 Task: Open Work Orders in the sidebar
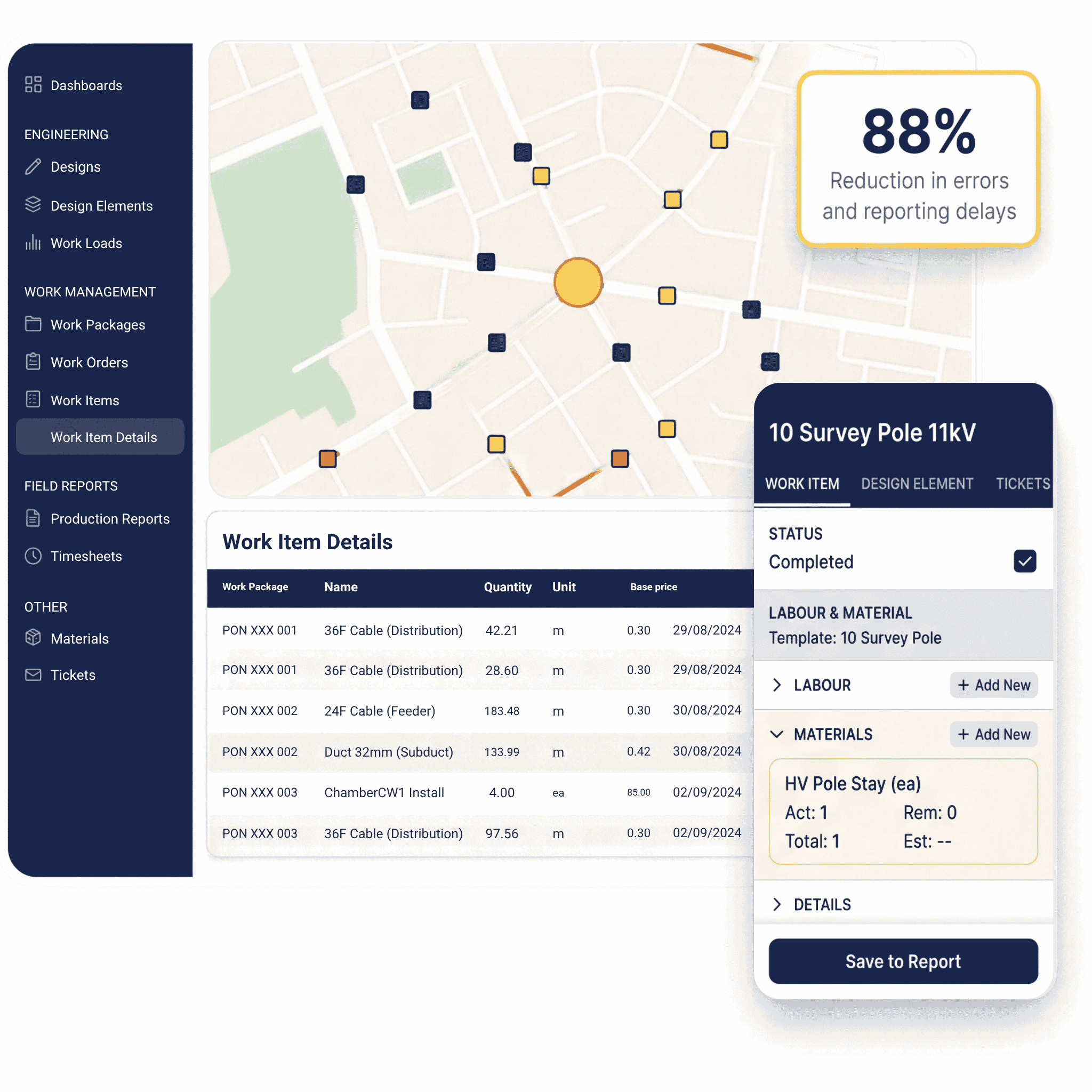click(x=89, y=362)
